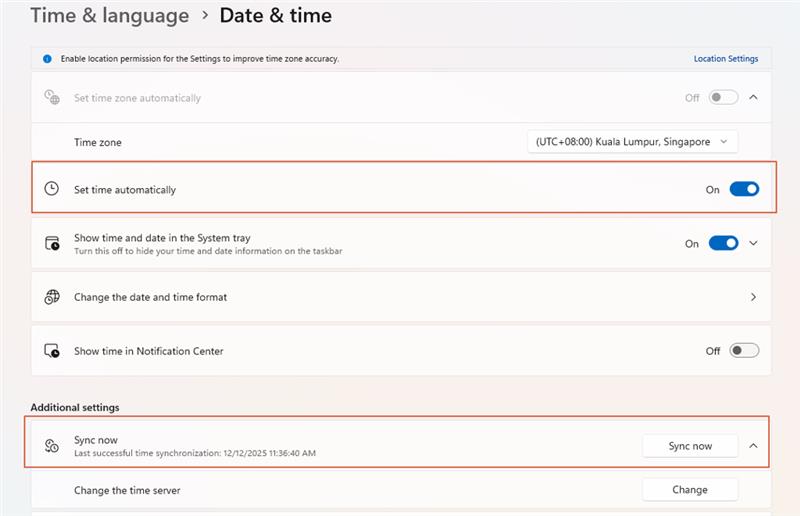Image resolution: width=800 pixels, height=516 pixels.
Task: Collapse the Set time zone automatically section
Action: [754, 98]
